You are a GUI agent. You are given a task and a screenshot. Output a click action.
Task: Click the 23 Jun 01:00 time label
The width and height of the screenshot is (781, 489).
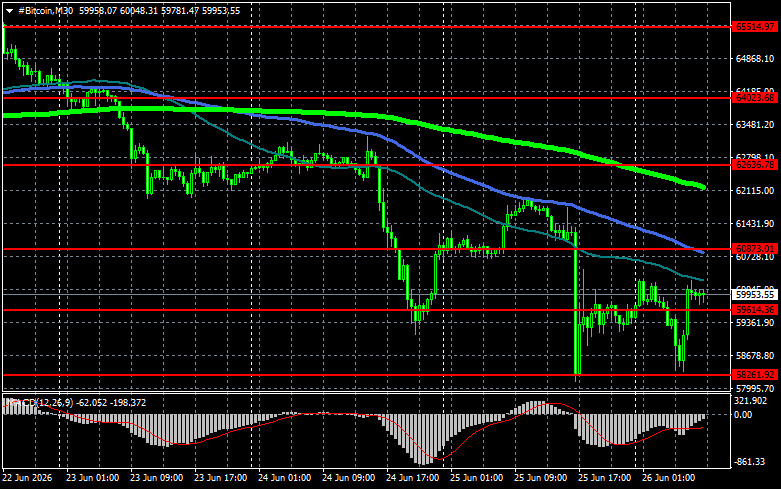pyautogui.click(x=92, y=478)
